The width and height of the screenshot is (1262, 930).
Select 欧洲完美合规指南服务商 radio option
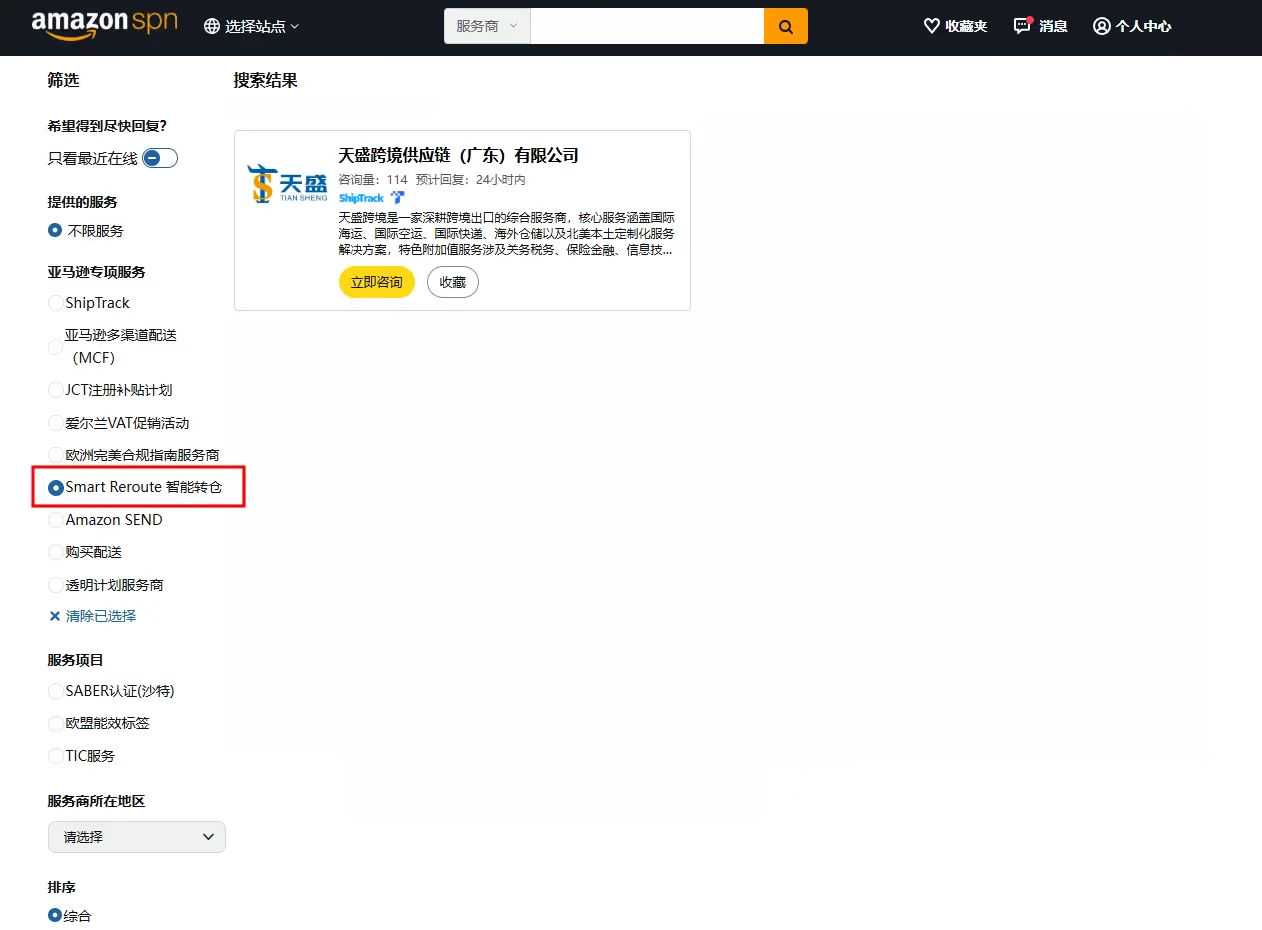pyautogui.click(x=55, y=455)
